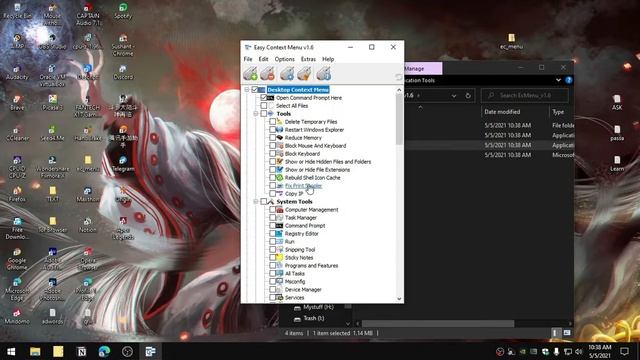Check the Copy IP checkbox
Viewport: 640px width, 360px height.
tap(272, 193)
